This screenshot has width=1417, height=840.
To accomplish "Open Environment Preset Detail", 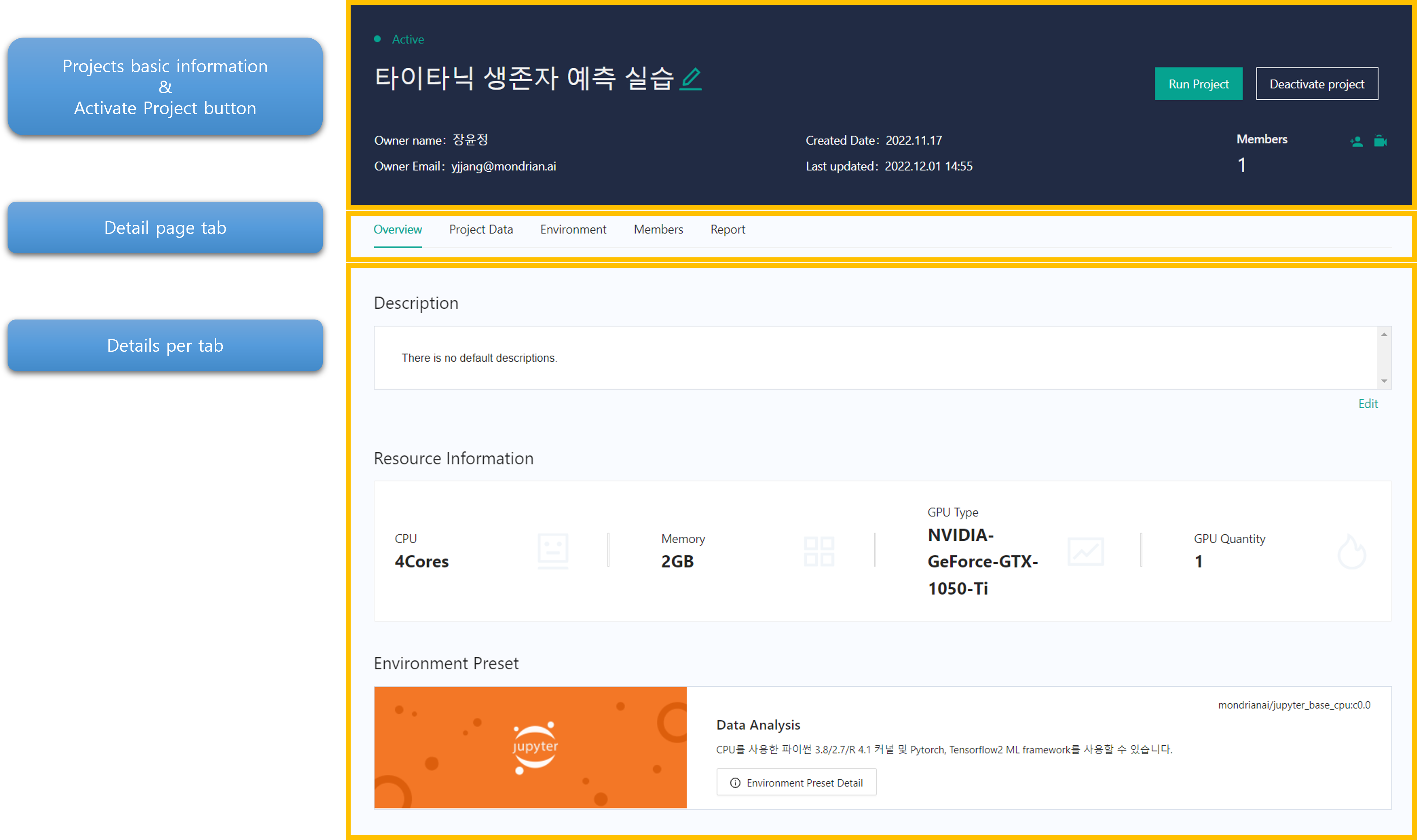I will point(797,782).
